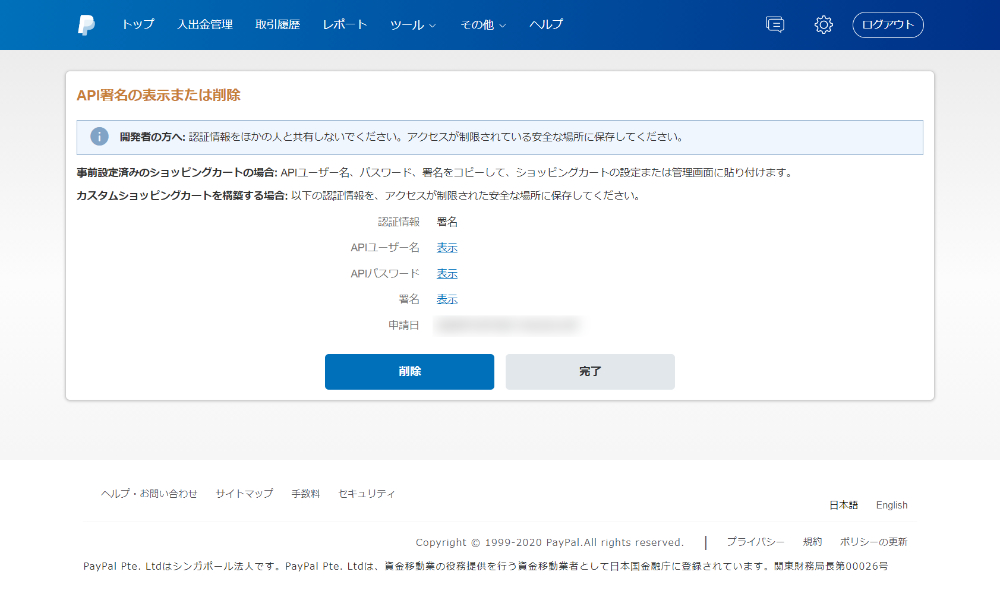The image size is (1000, 597).
Task: Select レポート in the top bar
Action: pos(344,25)
